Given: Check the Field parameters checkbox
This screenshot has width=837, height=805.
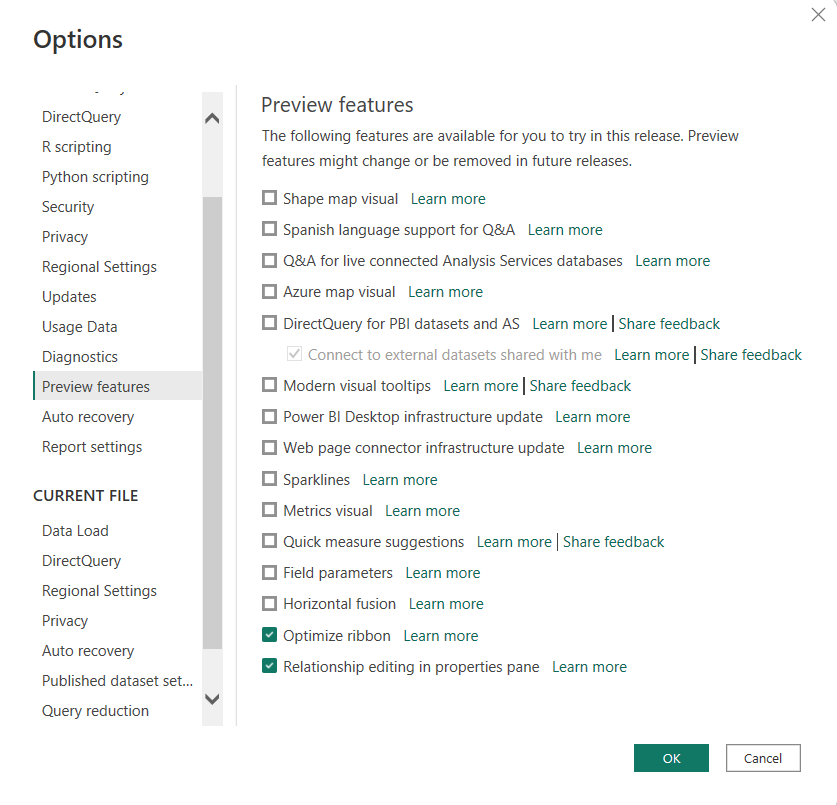Looking at the screenshot, I should (x=269, y=572).
